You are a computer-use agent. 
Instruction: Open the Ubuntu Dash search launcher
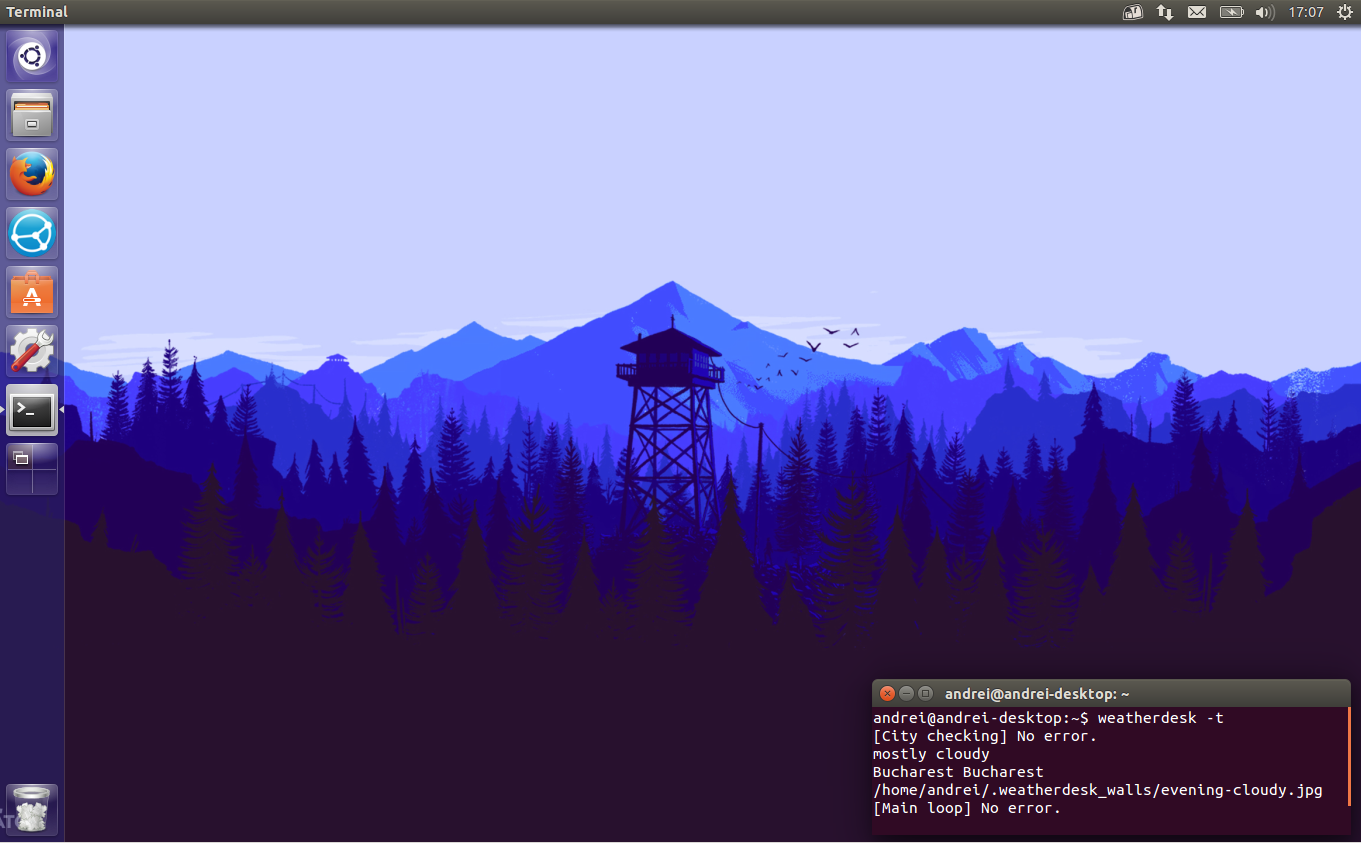click(32, 57)
